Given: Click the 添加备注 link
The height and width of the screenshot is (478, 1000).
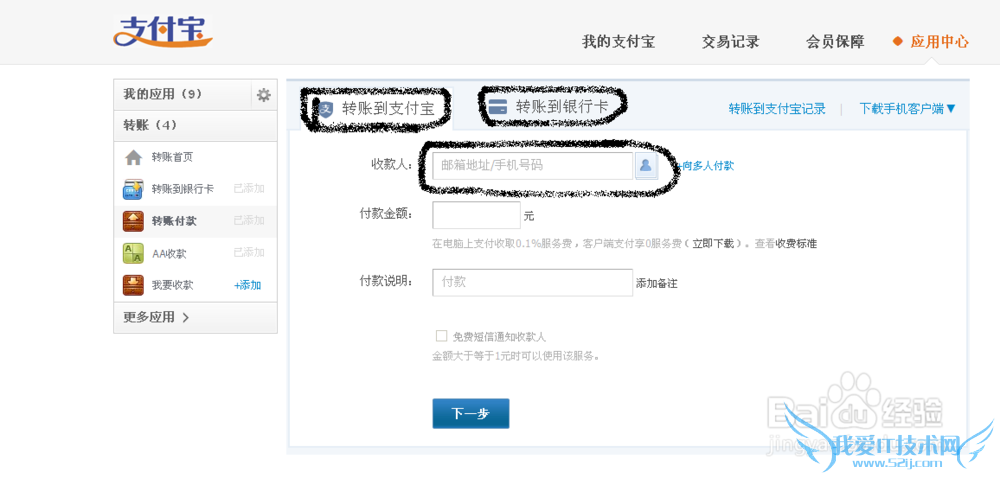Looking at the screenshot, I should pos(656,284).
